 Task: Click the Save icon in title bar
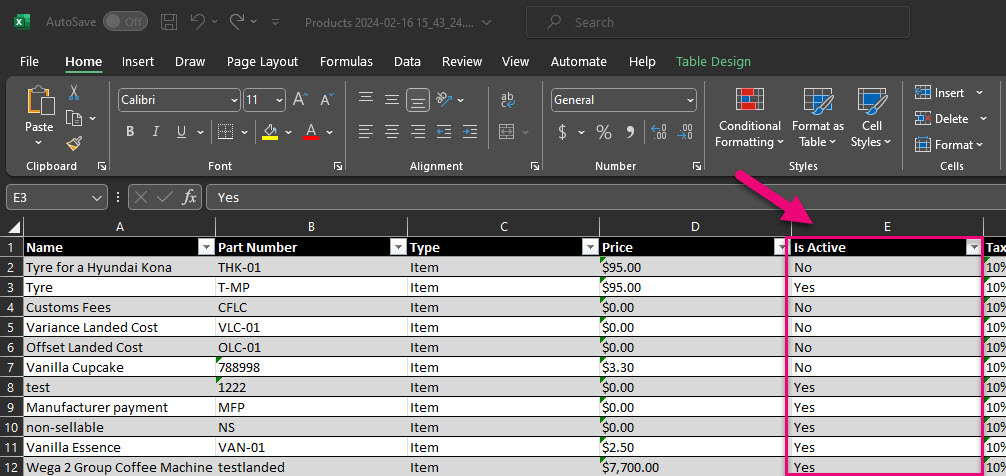(x=169, y=22)
